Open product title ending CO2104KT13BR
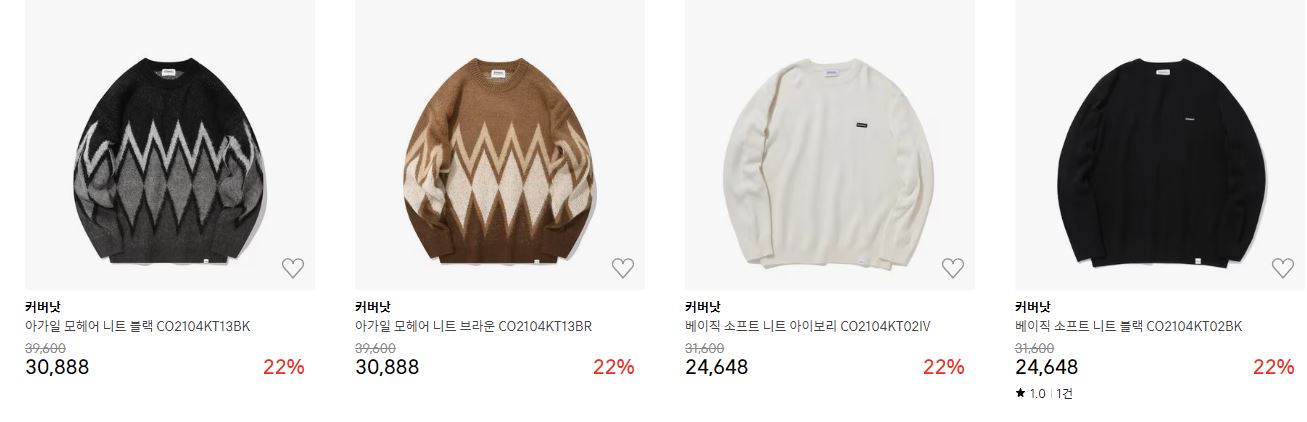The width and height of the screenshot is (1307, 422). point(474,326)
